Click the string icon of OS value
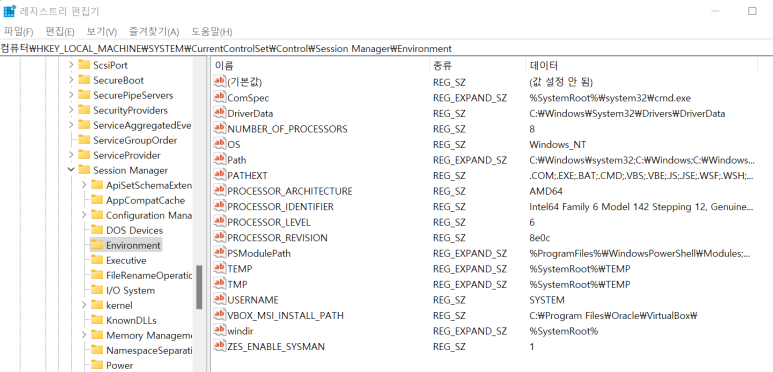 tap(220, 144)
